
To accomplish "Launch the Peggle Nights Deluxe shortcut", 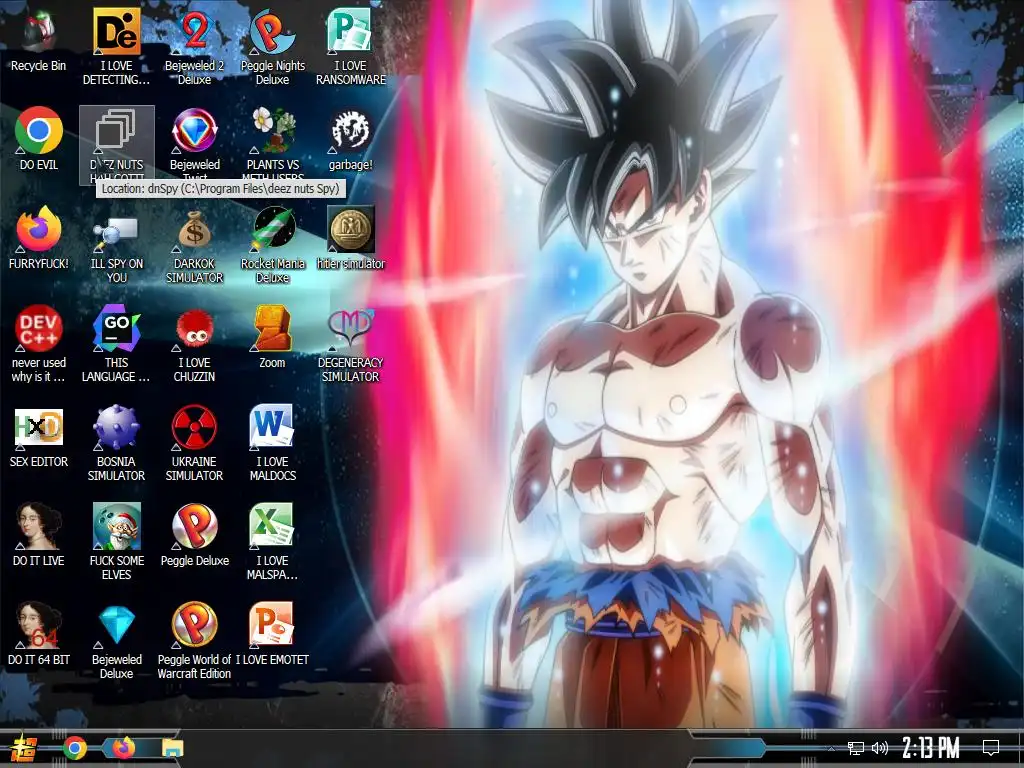I will pyautogui.click(x=272, y=46).
